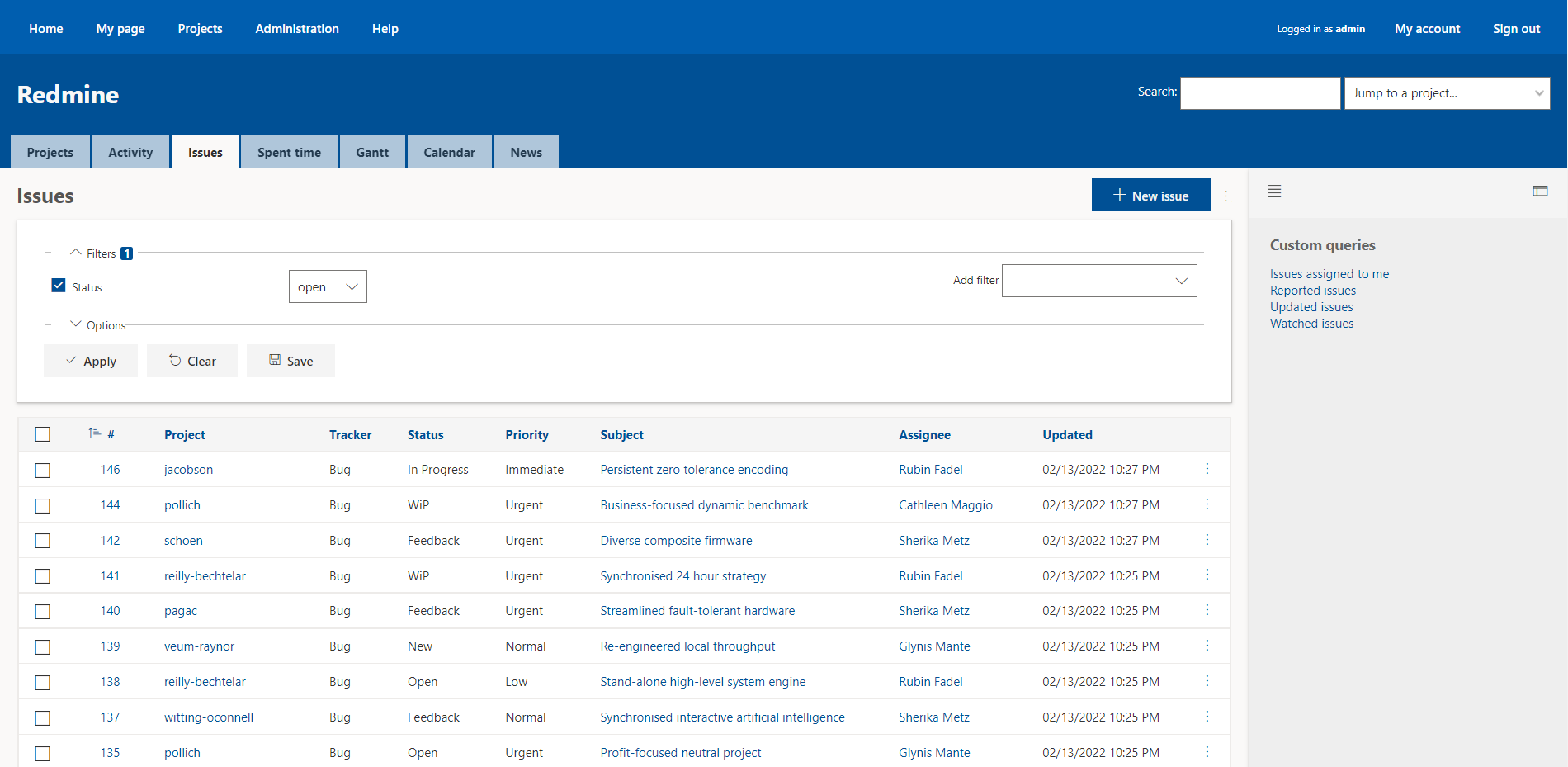Click the hamburger menu icon in sidebar
Viewport: 1568px width, 767px height.
click(x=1274, y=192)
